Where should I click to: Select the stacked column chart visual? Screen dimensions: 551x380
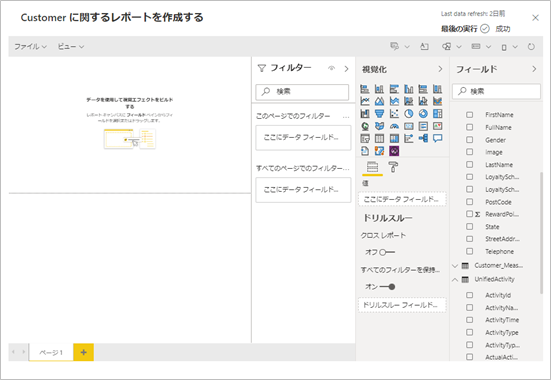[379, 89]
